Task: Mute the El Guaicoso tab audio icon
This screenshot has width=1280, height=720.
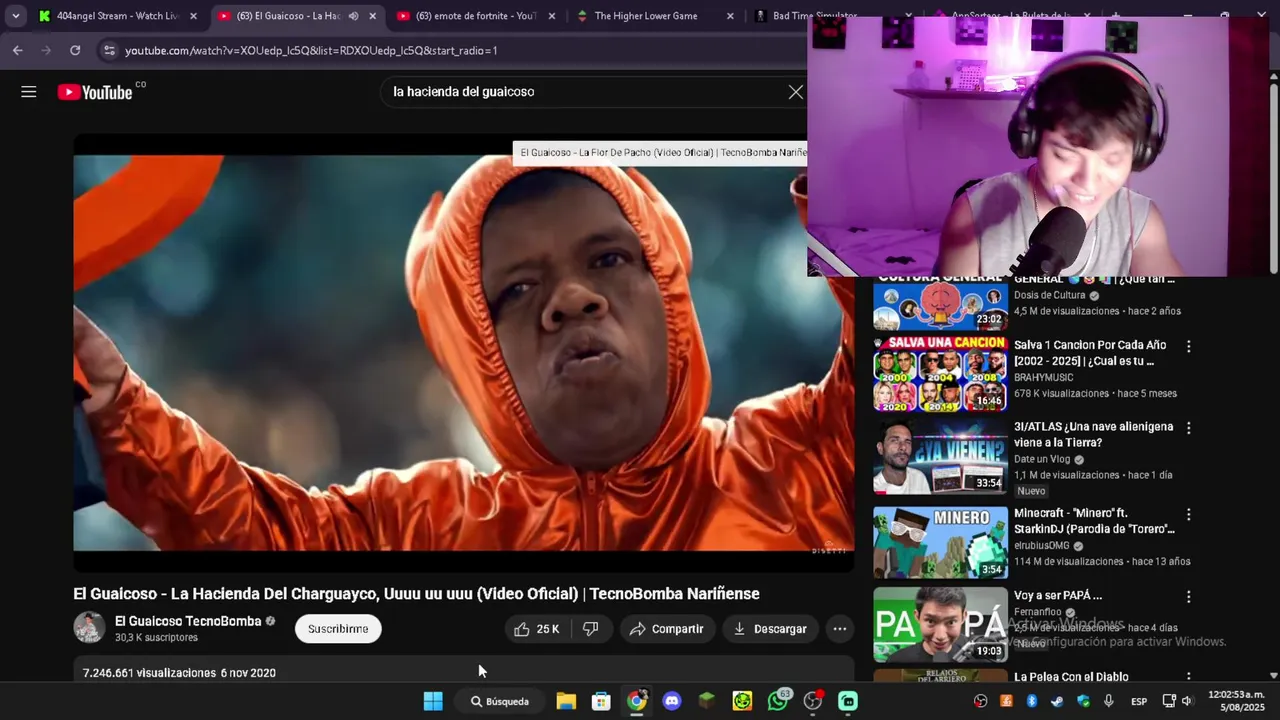Action: coord(353,16)
